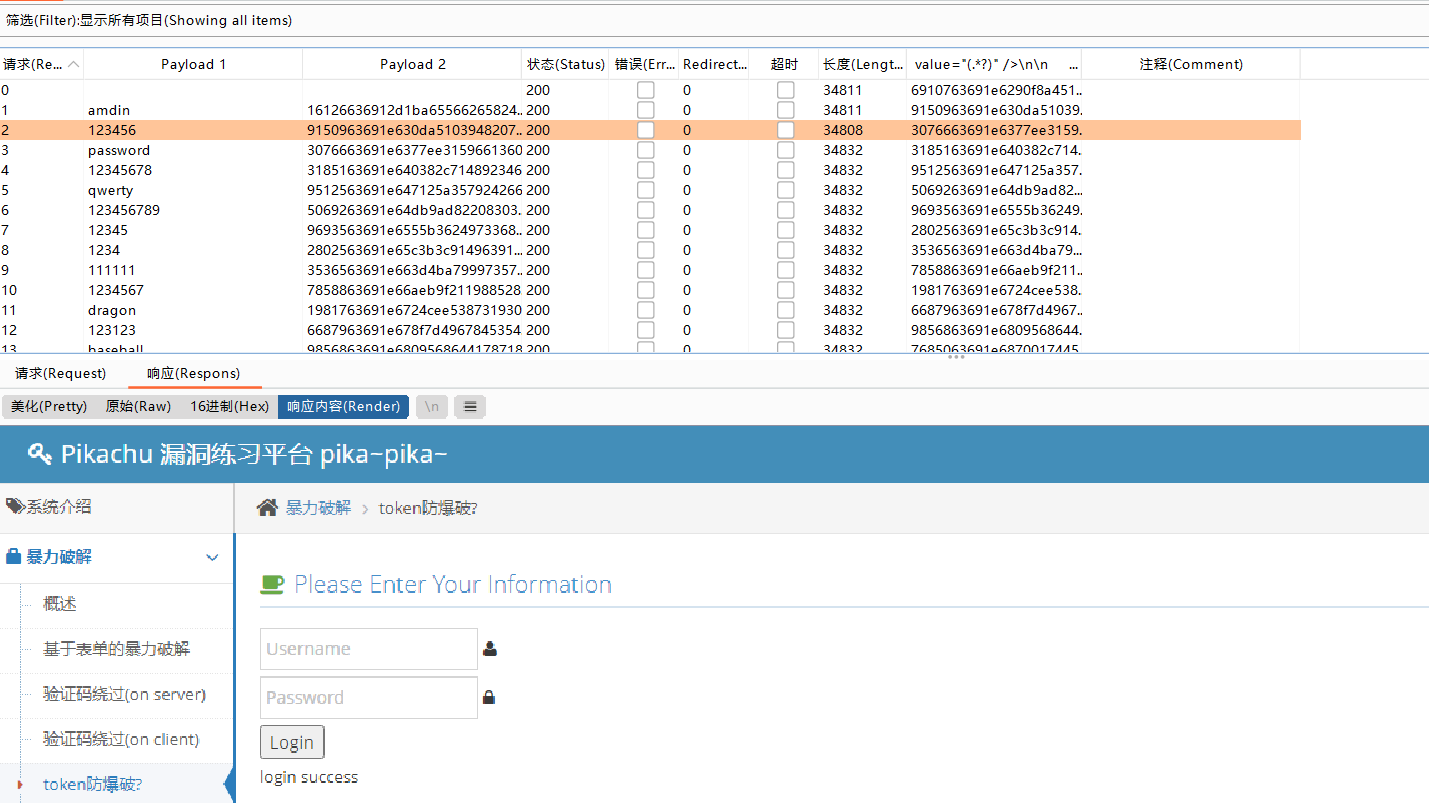Click length value 34808 in table

844,130
